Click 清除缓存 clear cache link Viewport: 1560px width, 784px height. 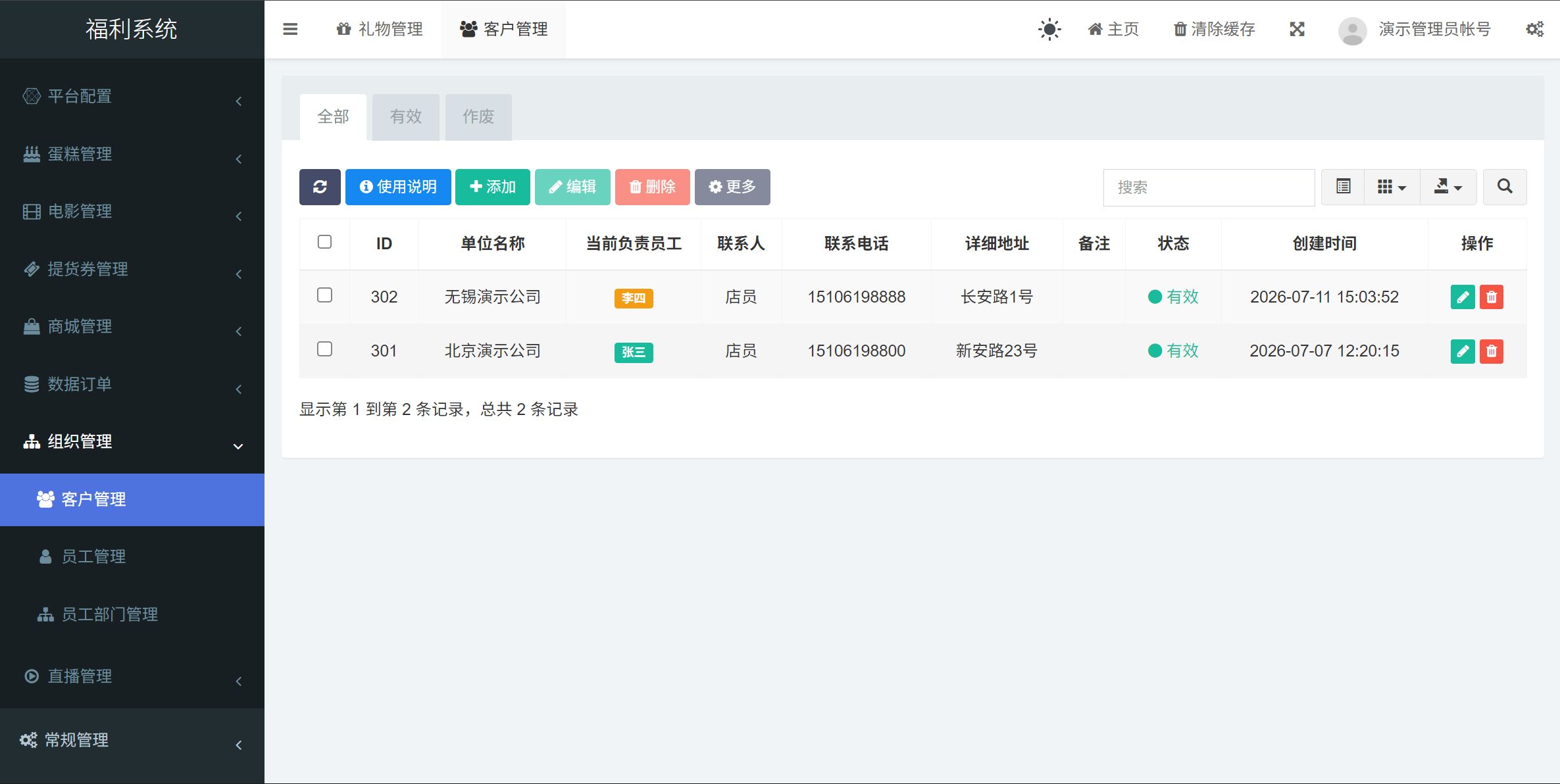coord(1215,29)
